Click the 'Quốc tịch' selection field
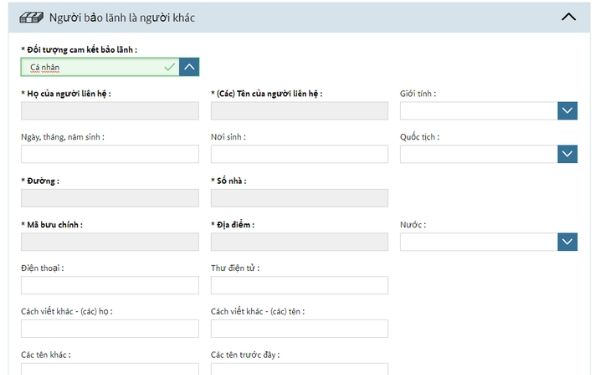This screenshot has height=375, width=600. click(479, 154)
